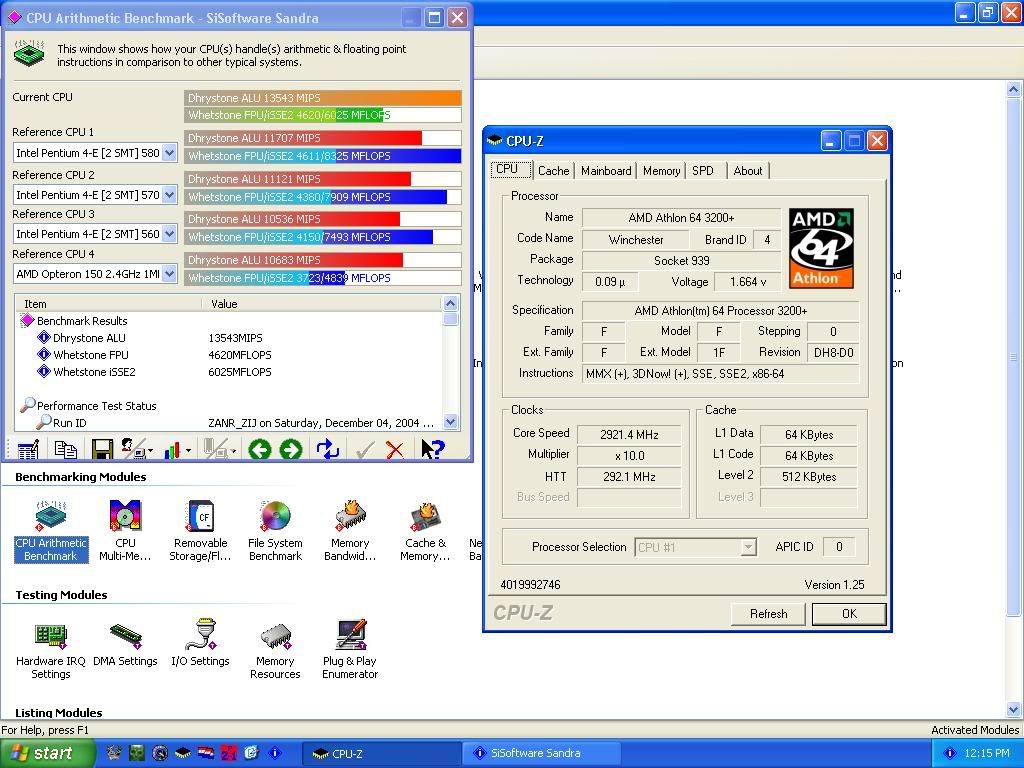
Task: Click the Windows Start button
Action: [x=47, y=753]
